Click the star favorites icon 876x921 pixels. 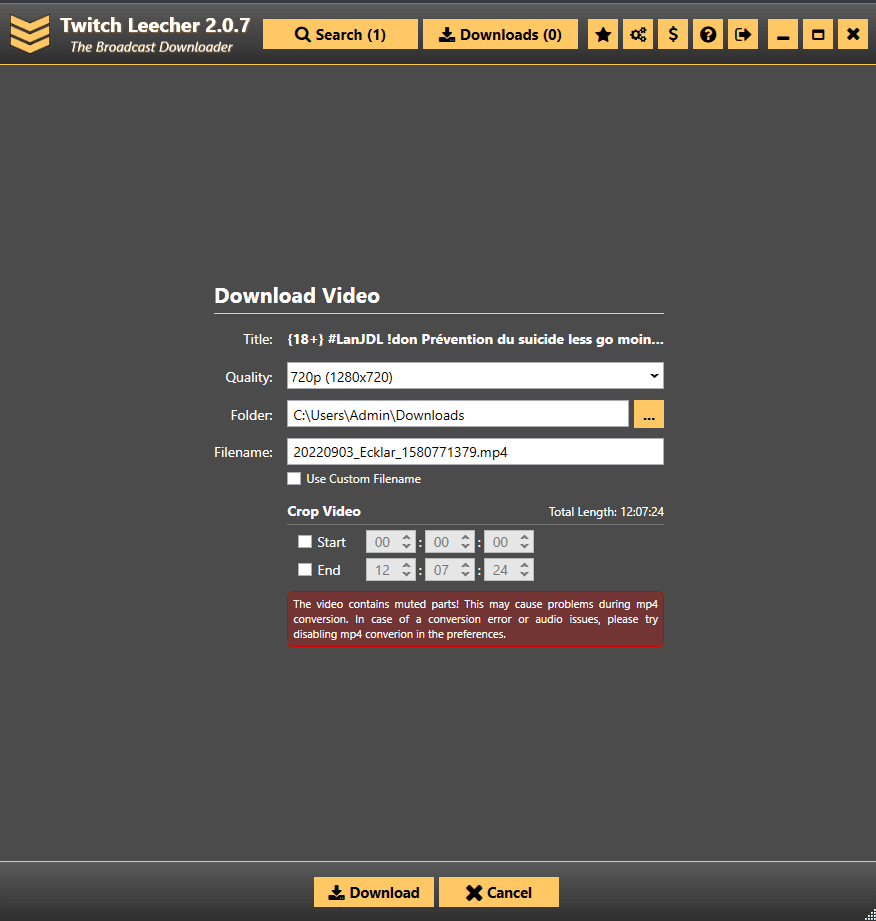[603, 35]
